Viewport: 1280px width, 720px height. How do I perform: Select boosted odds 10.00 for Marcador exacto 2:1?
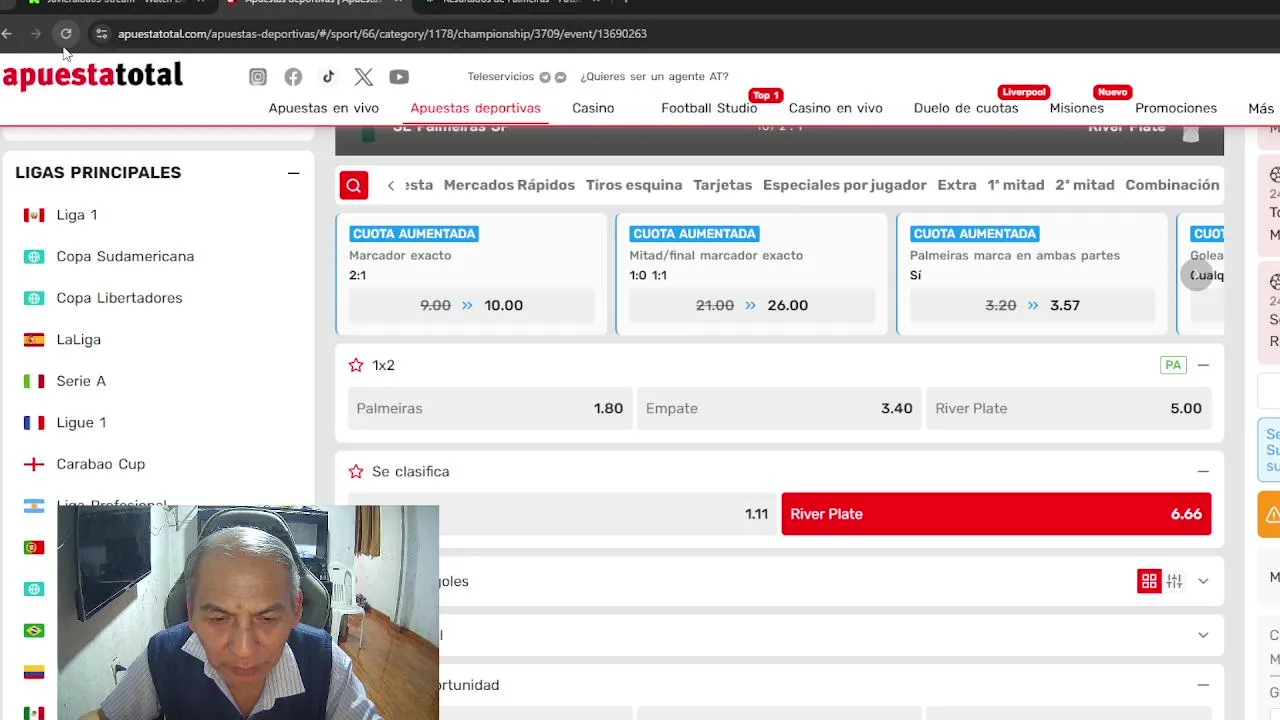click(472, 305)
